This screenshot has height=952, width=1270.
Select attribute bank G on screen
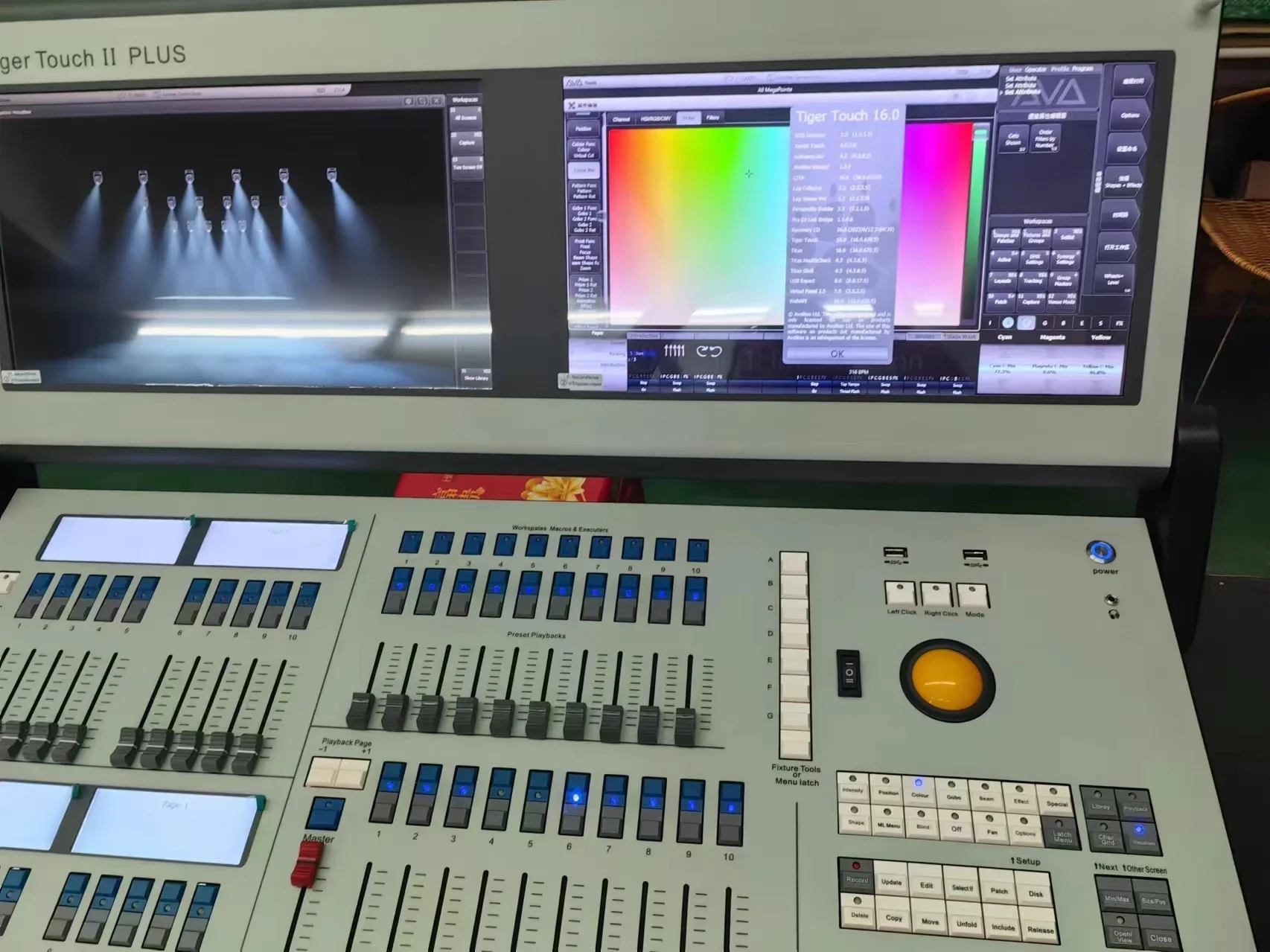(x=1044, y=323)
